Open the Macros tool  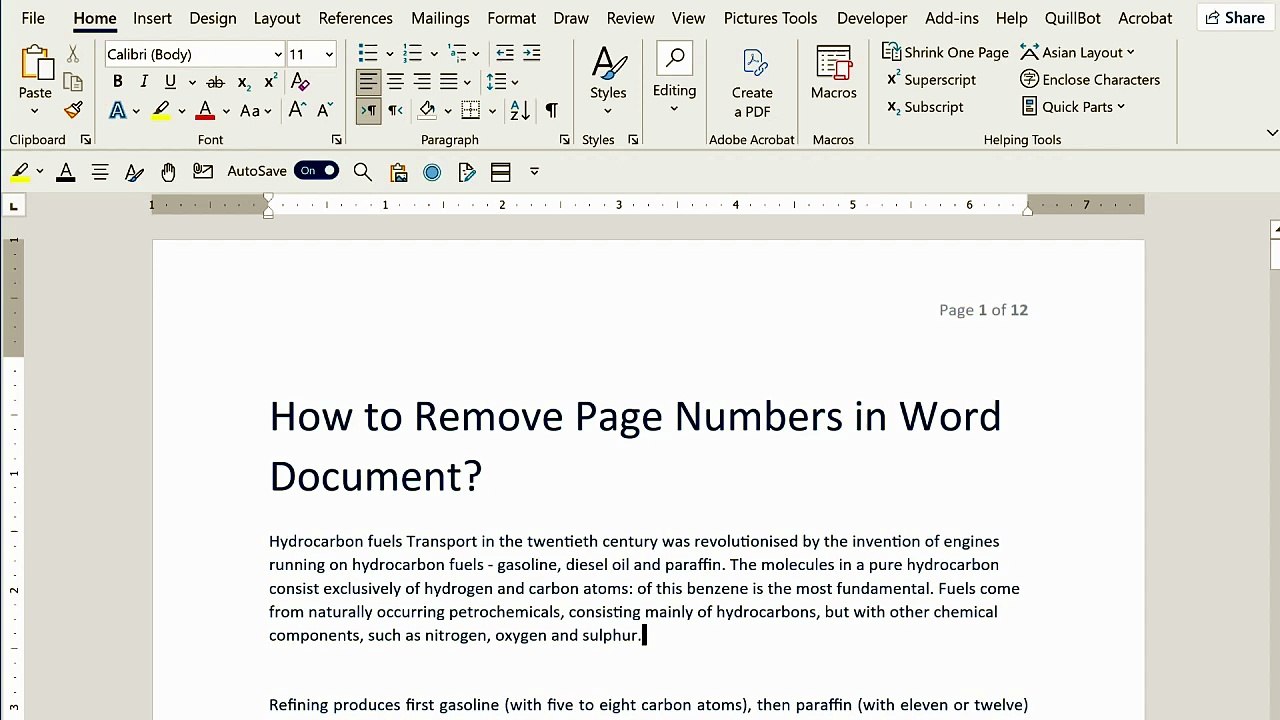click(833, 74)
